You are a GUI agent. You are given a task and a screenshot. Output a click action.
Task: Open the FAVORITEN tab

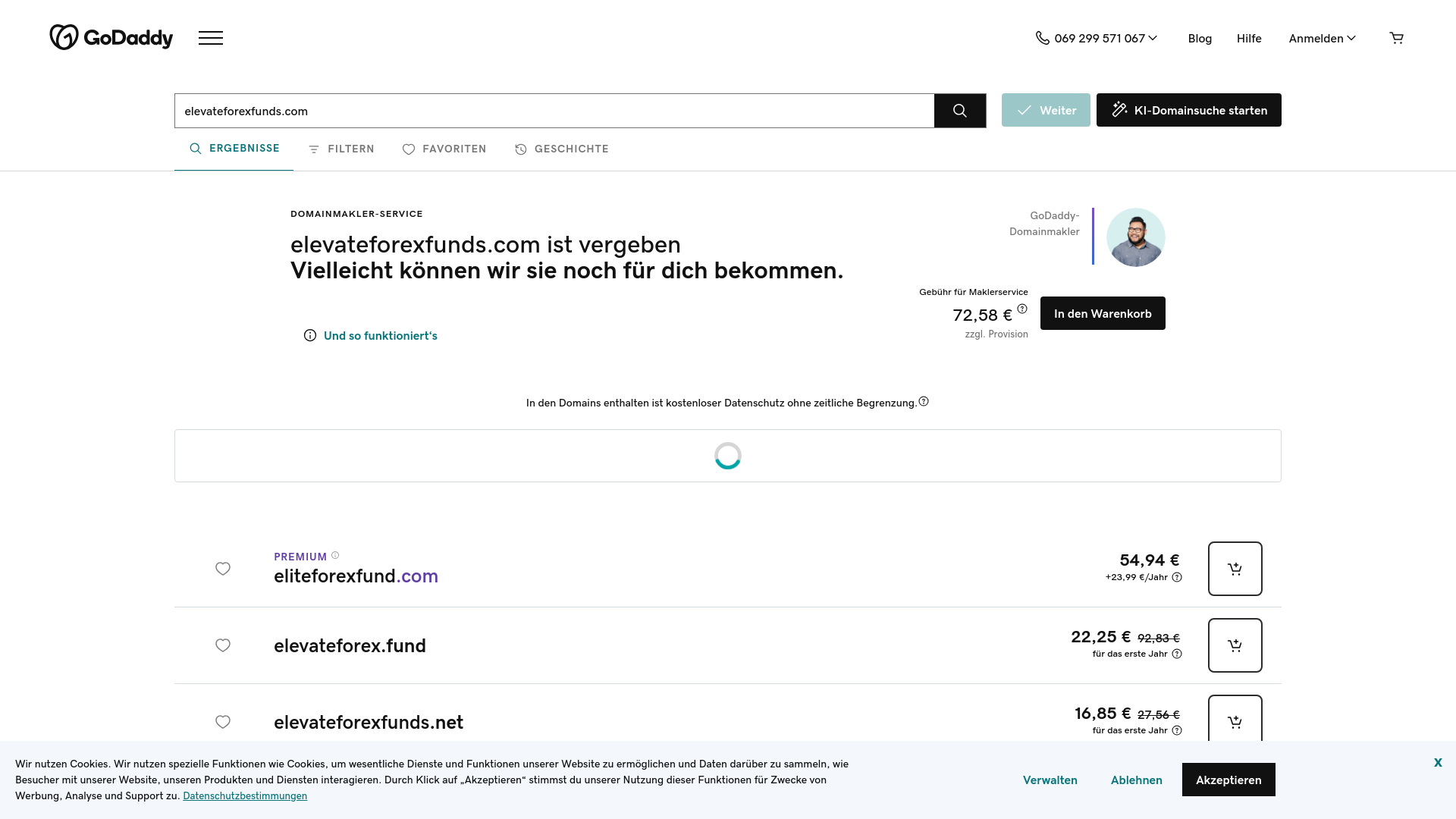[444, 149]
